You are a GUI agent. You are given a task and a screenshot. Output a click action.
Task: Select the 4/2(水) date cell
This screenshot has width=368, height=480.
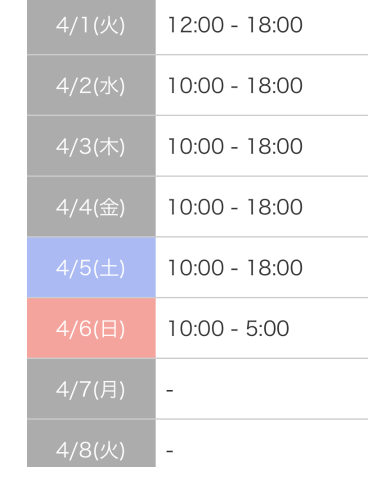click(91, 85)
